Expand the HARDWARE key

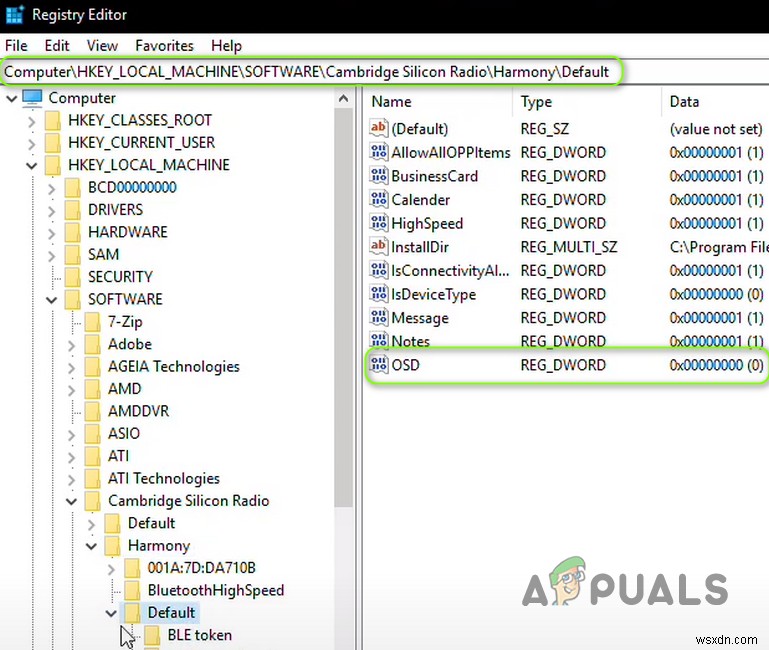pos(52,233)
